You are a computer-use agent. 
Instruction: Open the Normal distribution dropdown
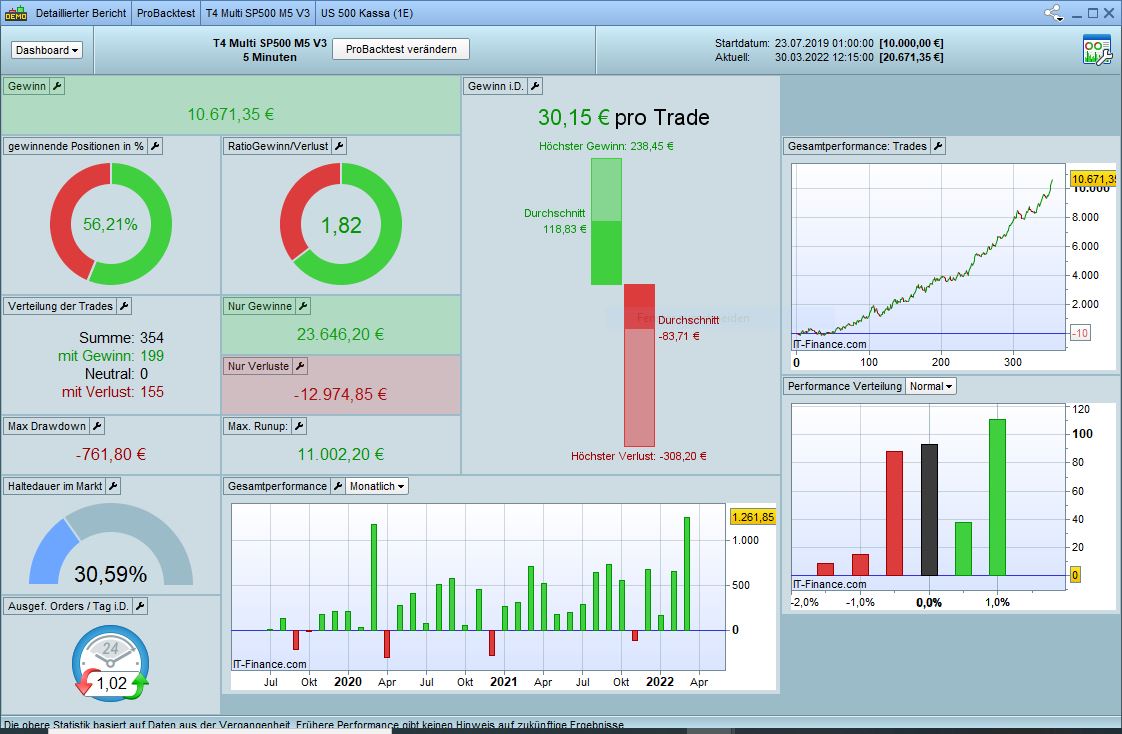coord(931,386)
